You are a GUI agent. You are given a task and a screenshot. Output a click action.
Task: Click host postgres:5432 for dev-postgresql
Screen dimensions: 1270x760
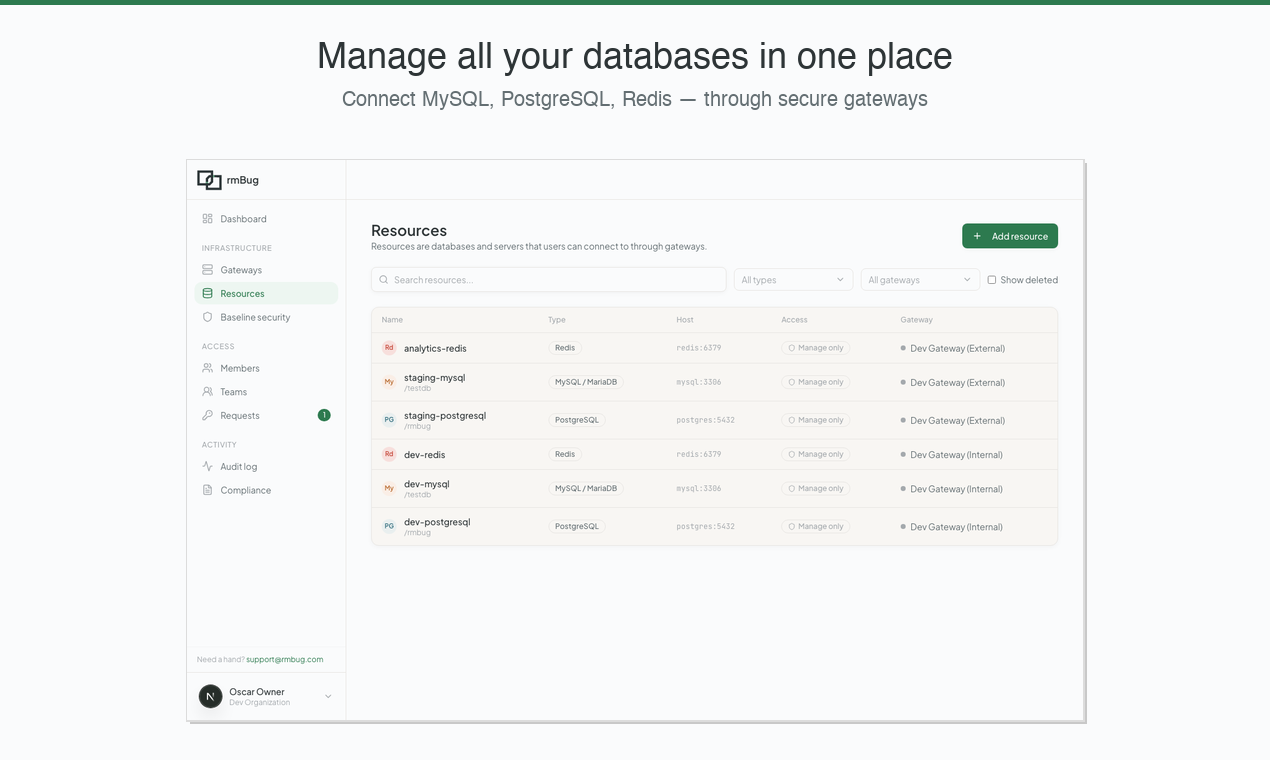pos(706,526)
